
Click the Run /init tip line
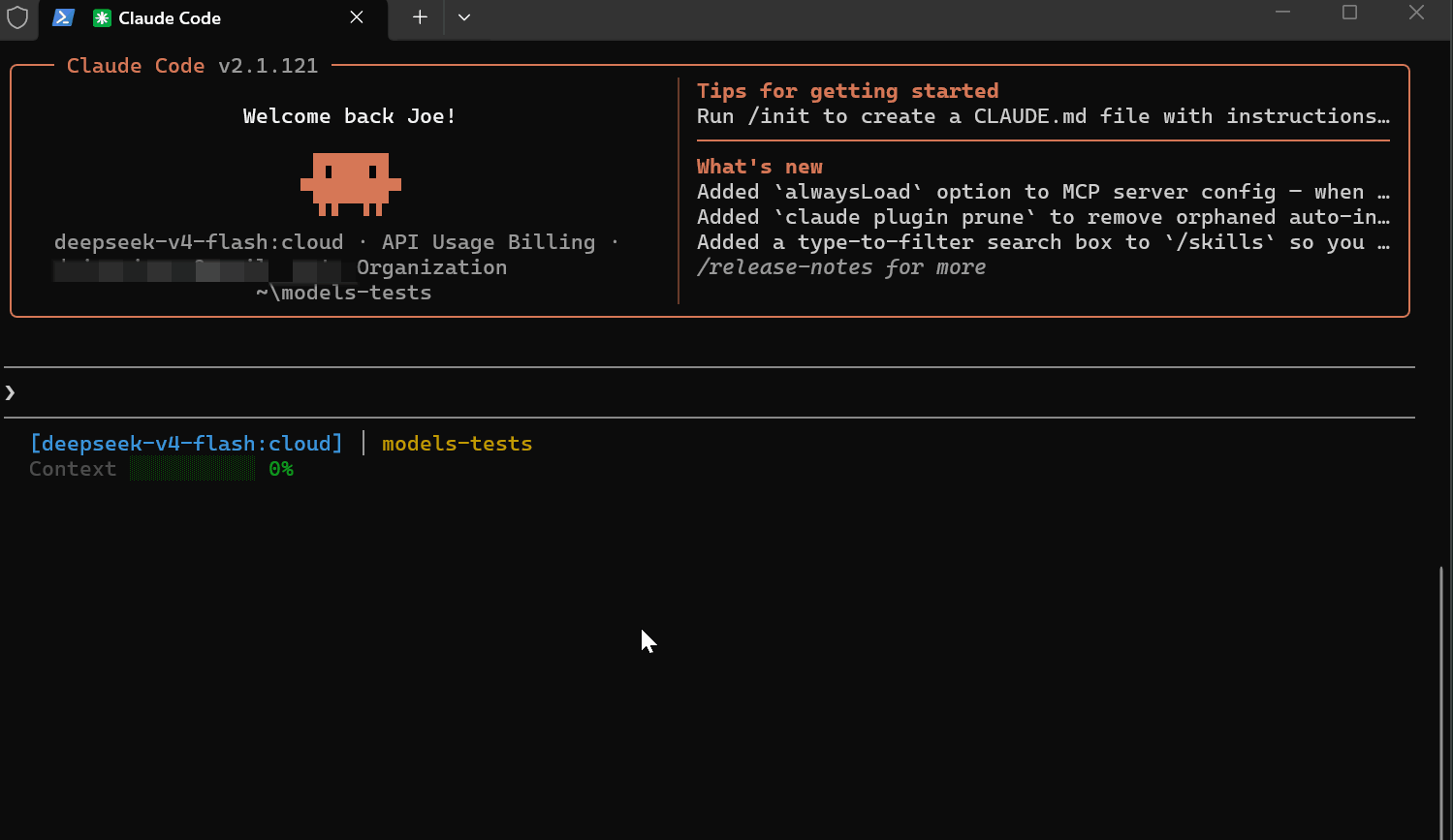tap(1042, 116)
